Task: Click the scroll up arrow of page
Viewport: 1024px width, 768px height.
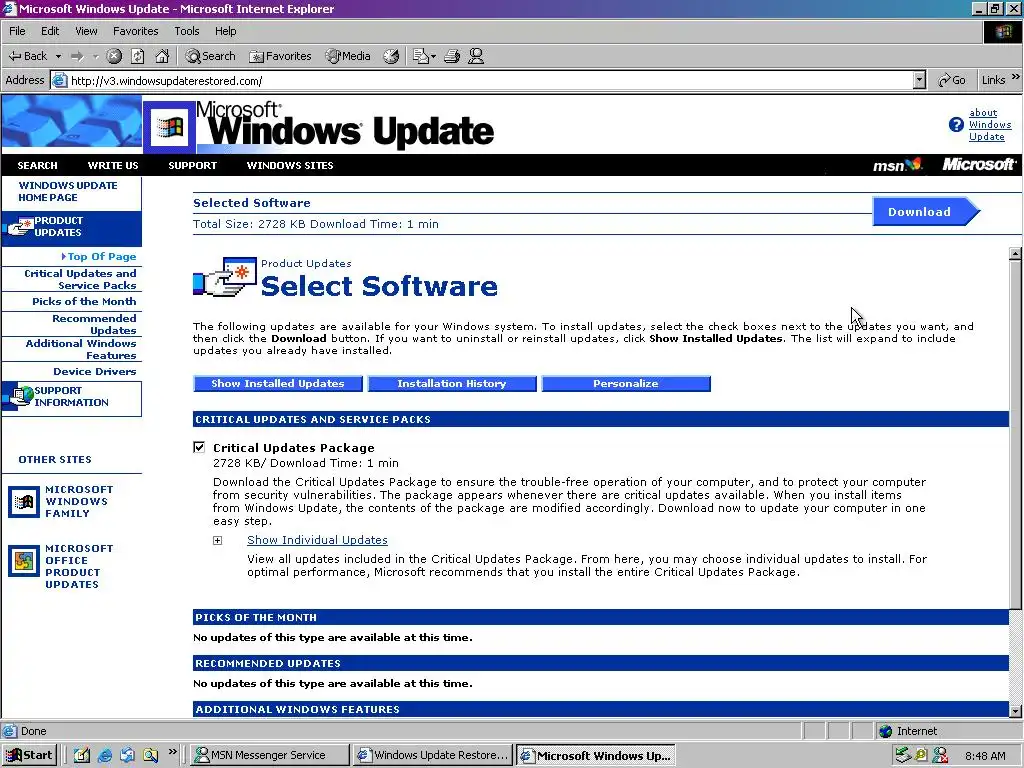Action: pos(1015,254)
